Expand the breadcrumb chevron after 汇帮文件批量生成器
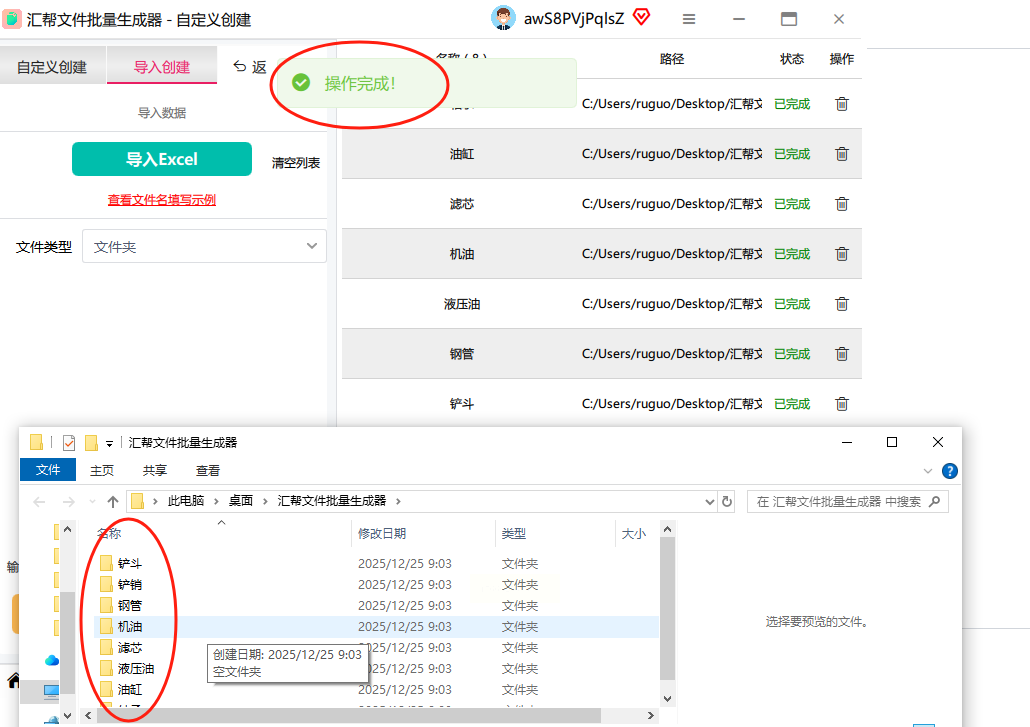 pos(398,501)
